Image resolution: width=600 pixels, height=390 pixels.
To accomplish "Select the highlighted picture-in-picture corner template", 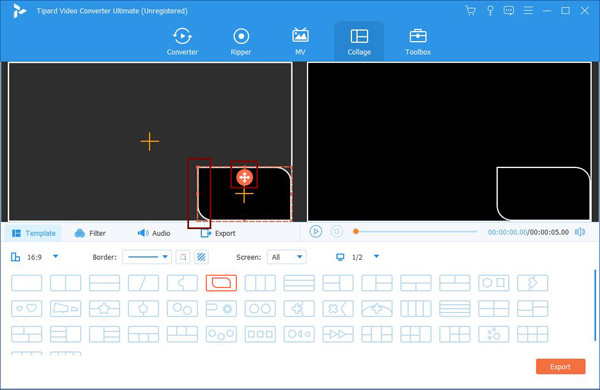I will [221, 283].
